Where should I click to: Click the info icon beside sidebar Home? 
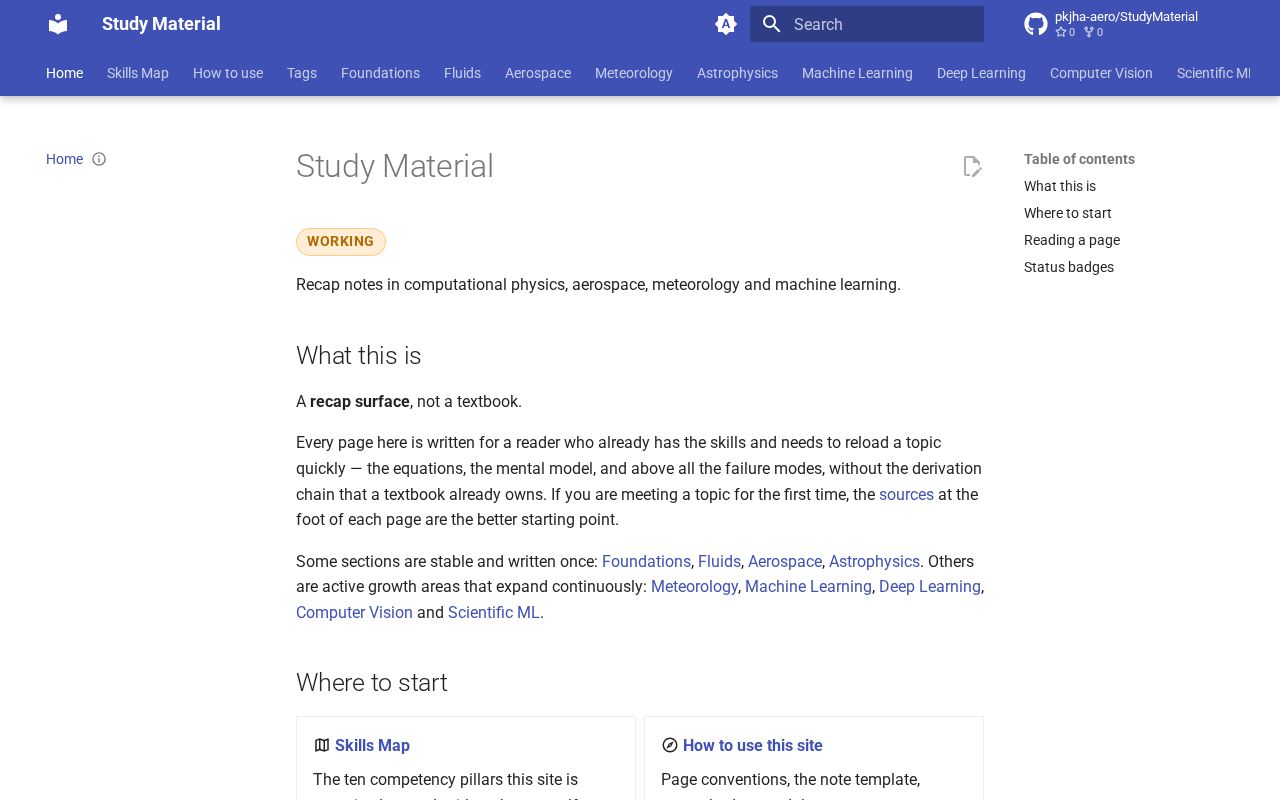coord(99,159)
